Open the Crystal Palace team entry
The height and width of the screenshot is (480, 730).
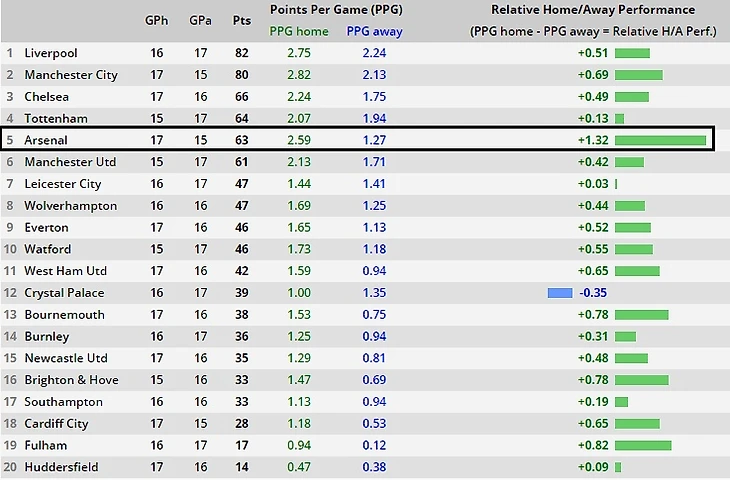point(64,293)
